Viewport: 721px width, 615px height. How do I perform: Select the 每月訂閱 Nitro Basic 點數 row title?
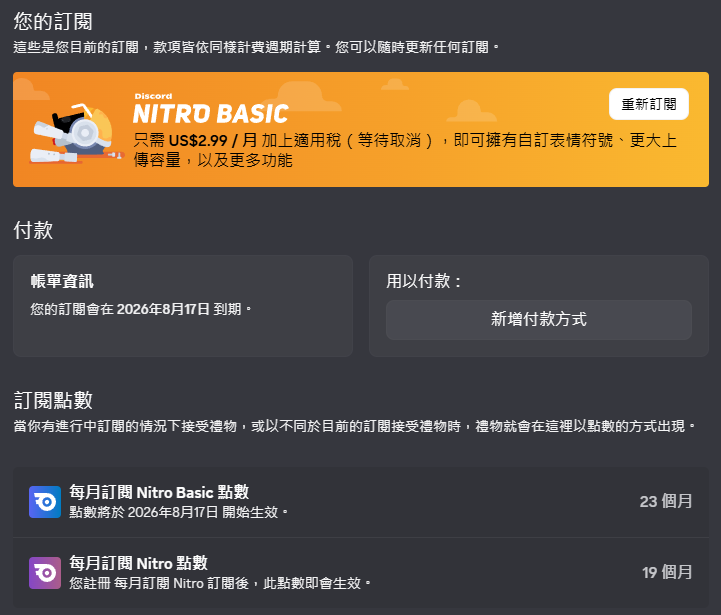pyautogui.click(x=159, y=492)
